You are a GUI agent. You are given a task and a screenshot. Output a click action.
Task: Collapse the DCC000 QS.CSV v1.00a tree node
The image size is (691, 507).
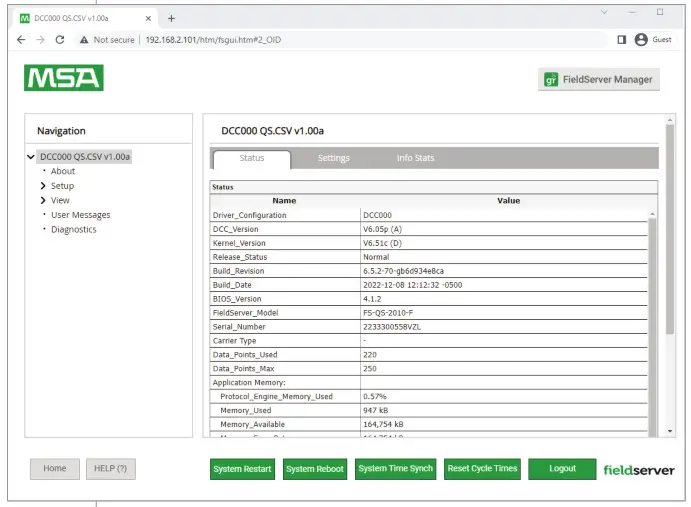click(x=31, y=157)
